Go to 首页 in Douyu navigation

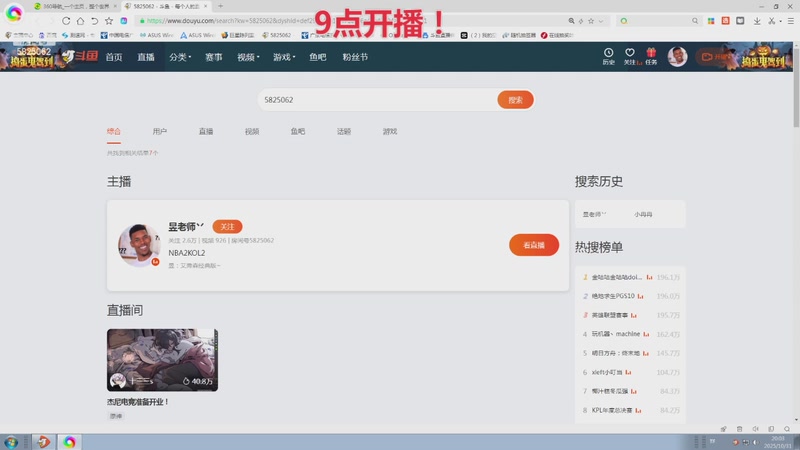[114, 57]
